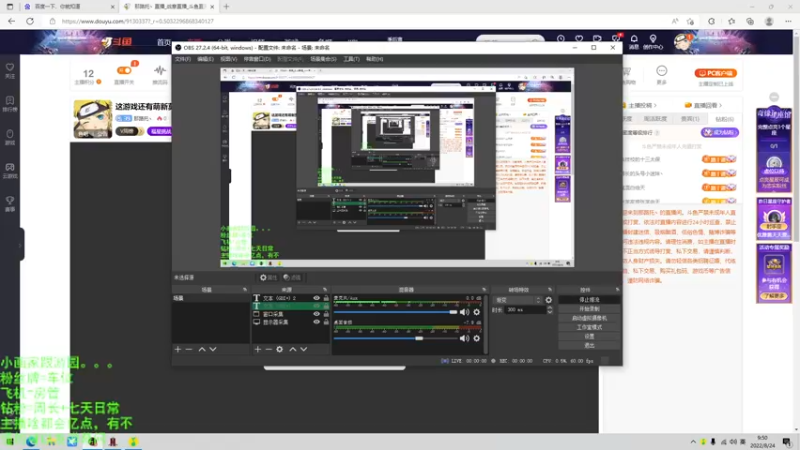
Task: Toggle visibility of 显示器采集 source
Action: point(316,322)
